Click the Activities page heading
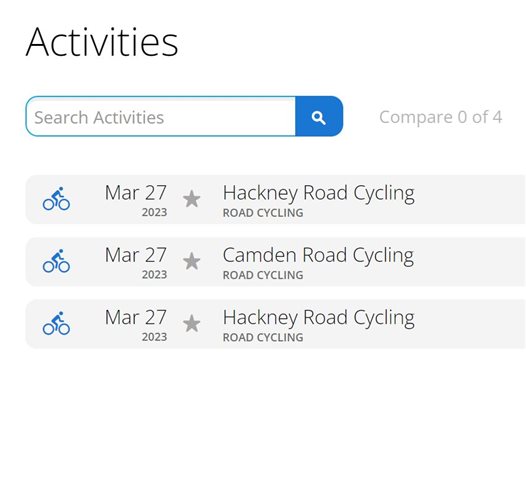The width and height of the screenshot is (526, 480). coord(102,42)
